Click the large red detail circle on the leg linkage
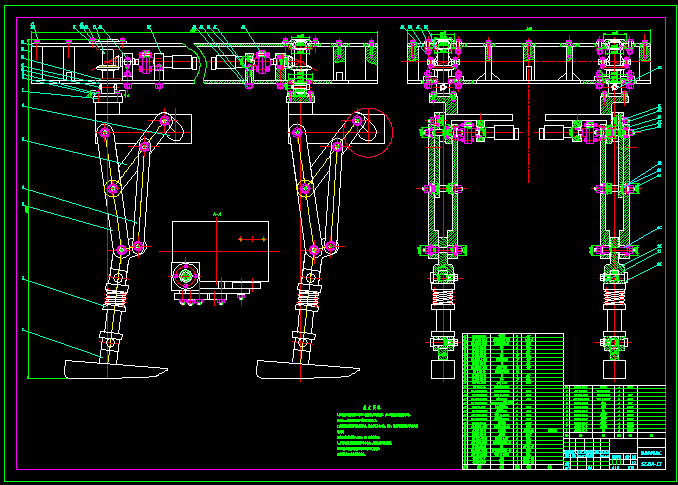 (368, 133)
